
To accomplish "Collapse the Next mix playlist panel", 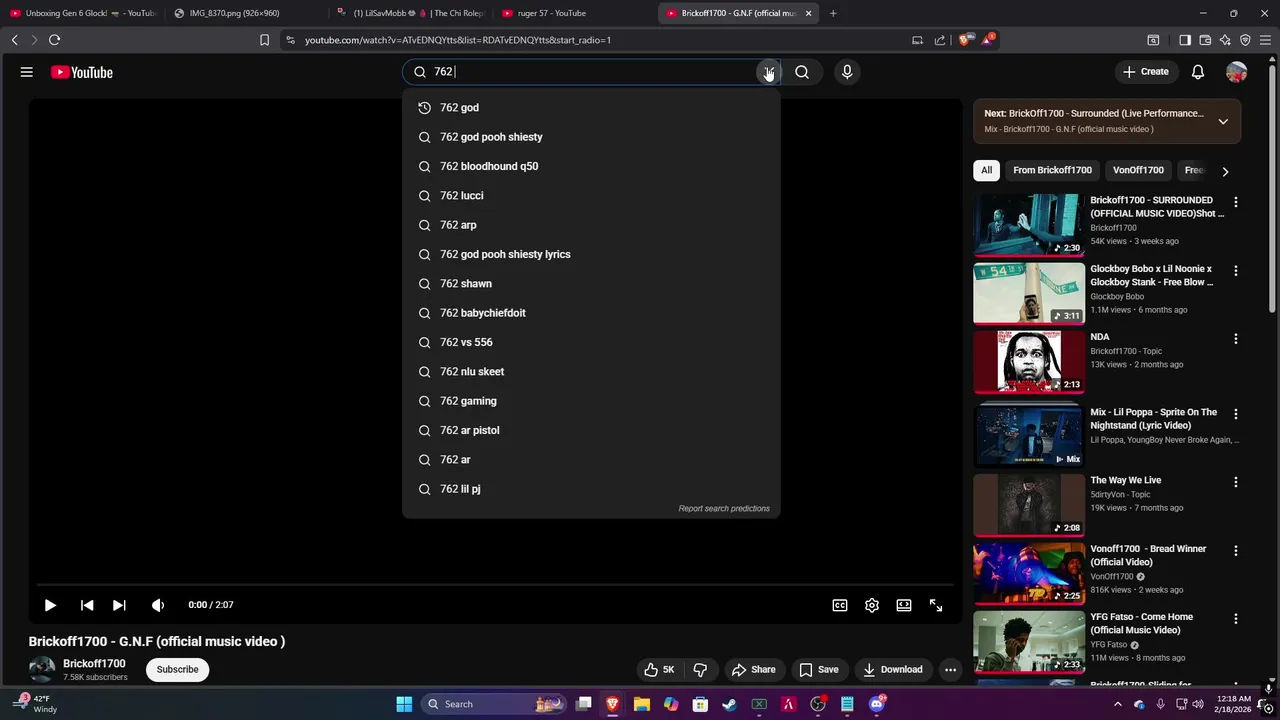I will tap(1223, 121).
